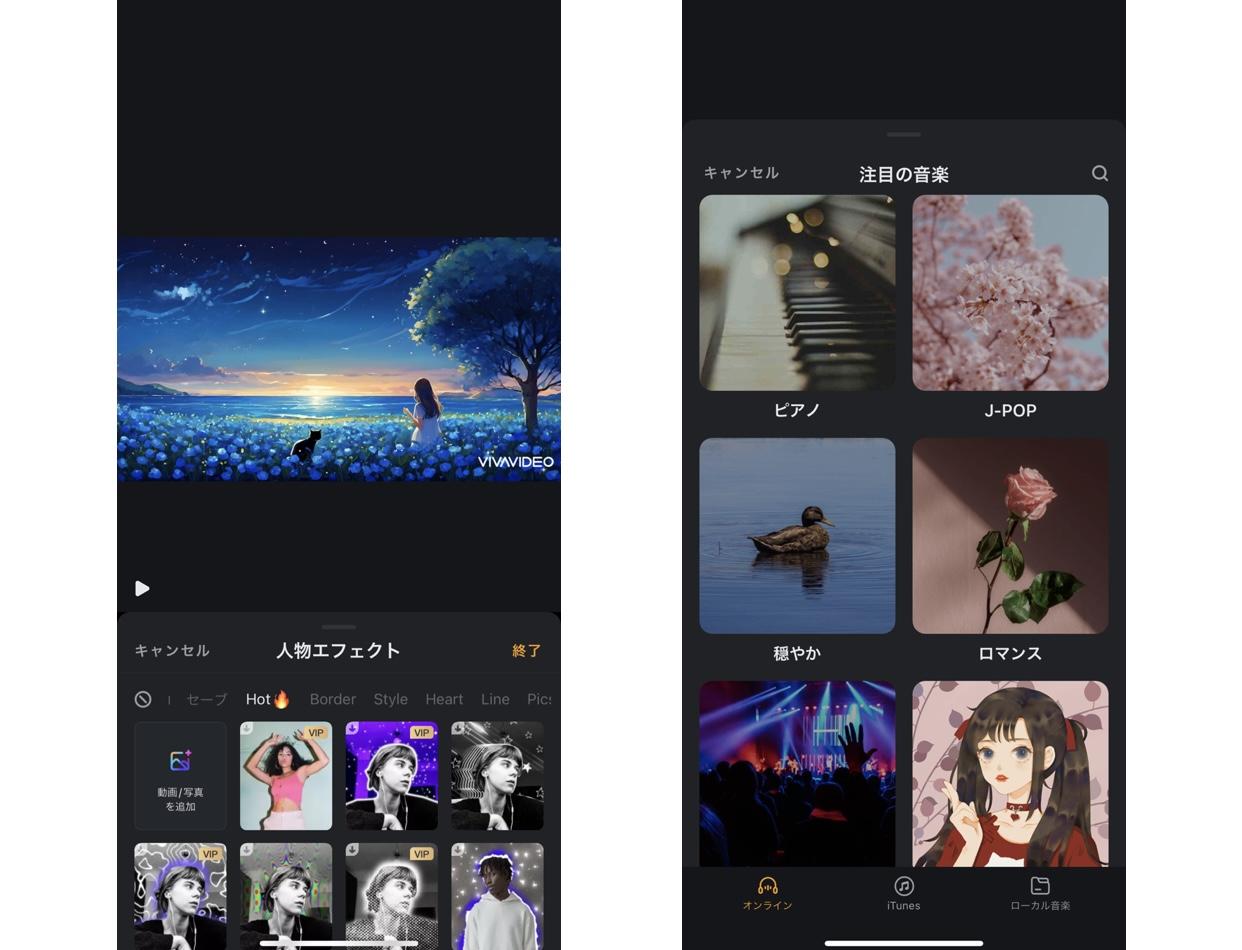The image size is (1242, 950).
Task: Tap the no-effect circle-slash icon
Action: [x=143, y=699]
